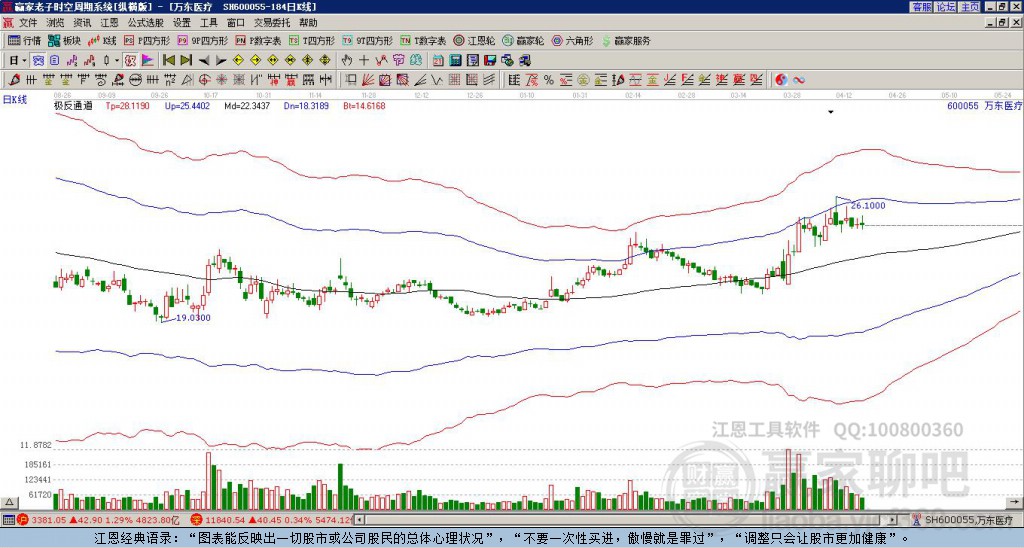Open the 文件 menu
Screen dimensions: 1024x548
point(28,23)
